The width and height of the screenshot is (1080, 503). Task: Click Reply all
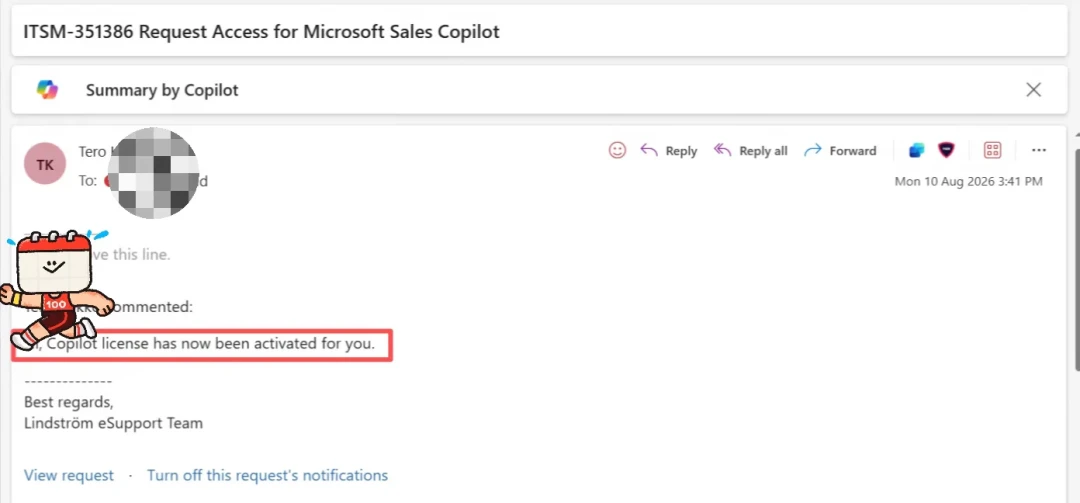click(751, 150)
